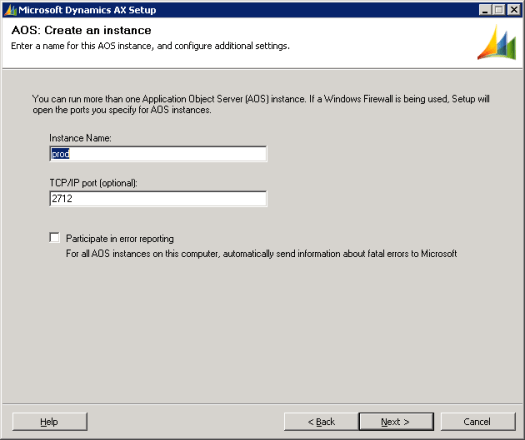The width and height of the screenshot is (525, 440).
Task: Click the 'Instance Name:' label
Action: [x=80, y=138]
